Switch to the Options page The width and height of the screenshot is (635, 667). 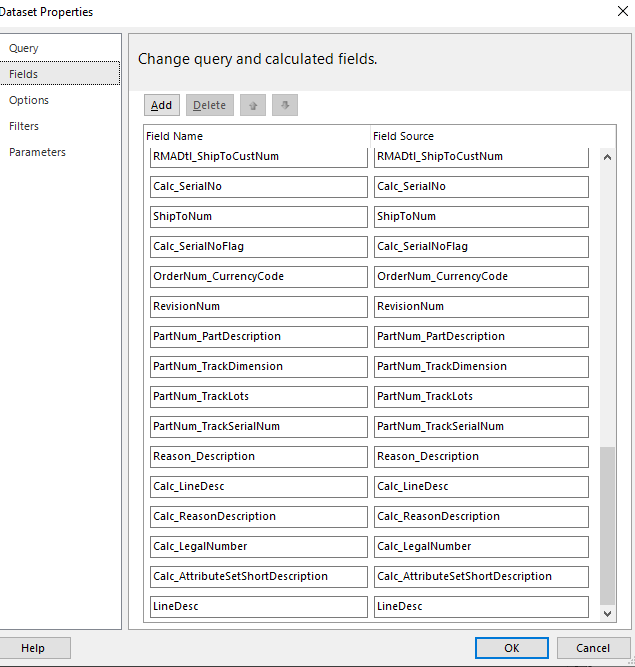tap(29, 100)
